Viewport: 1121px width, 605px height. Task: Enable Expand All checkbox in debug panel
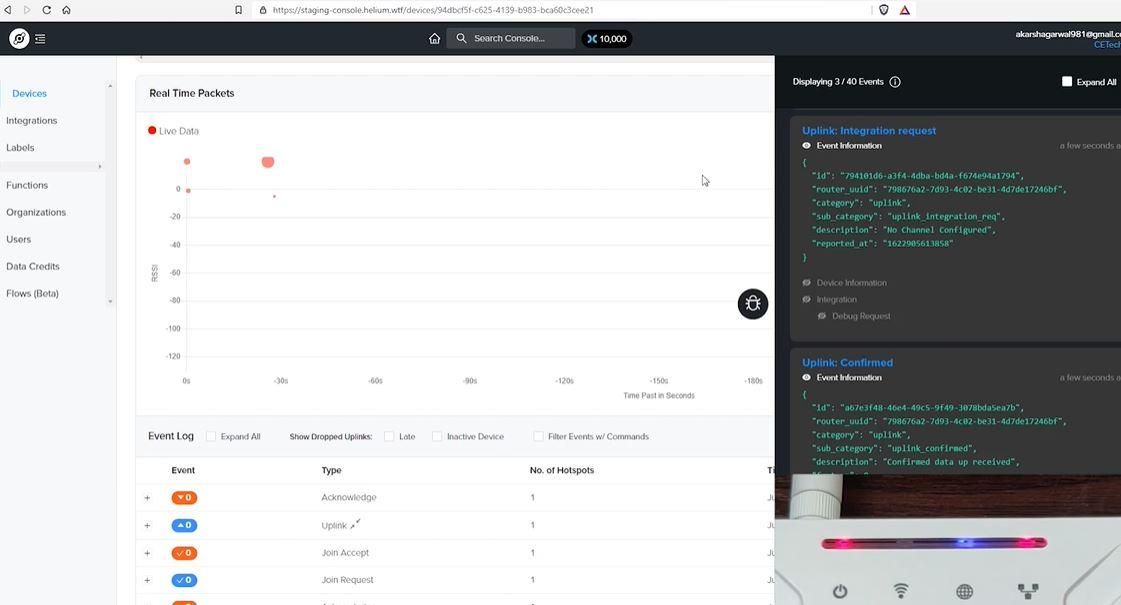(x=1067, y=82)
